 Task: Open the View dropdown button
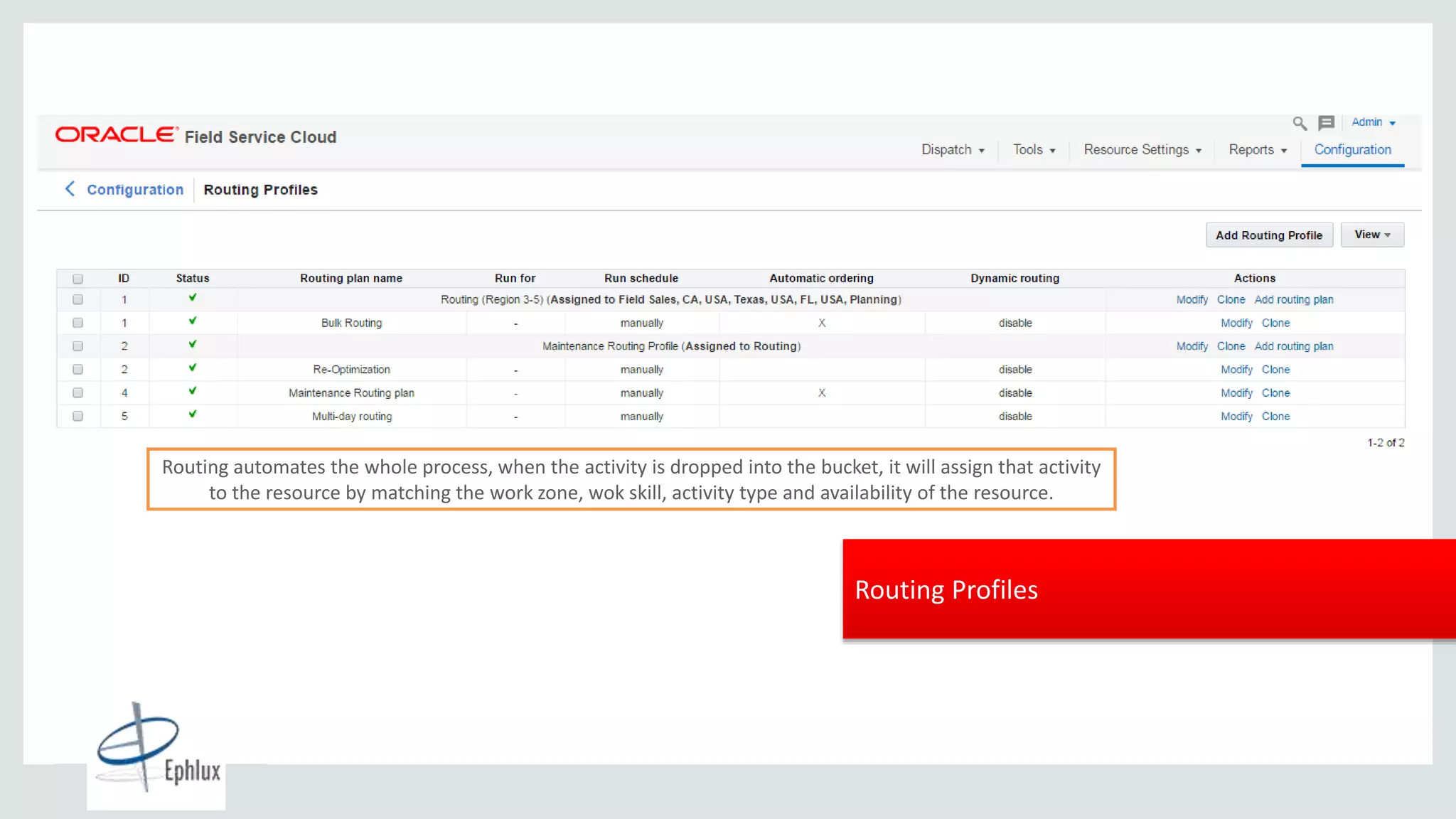[1372, 235]
